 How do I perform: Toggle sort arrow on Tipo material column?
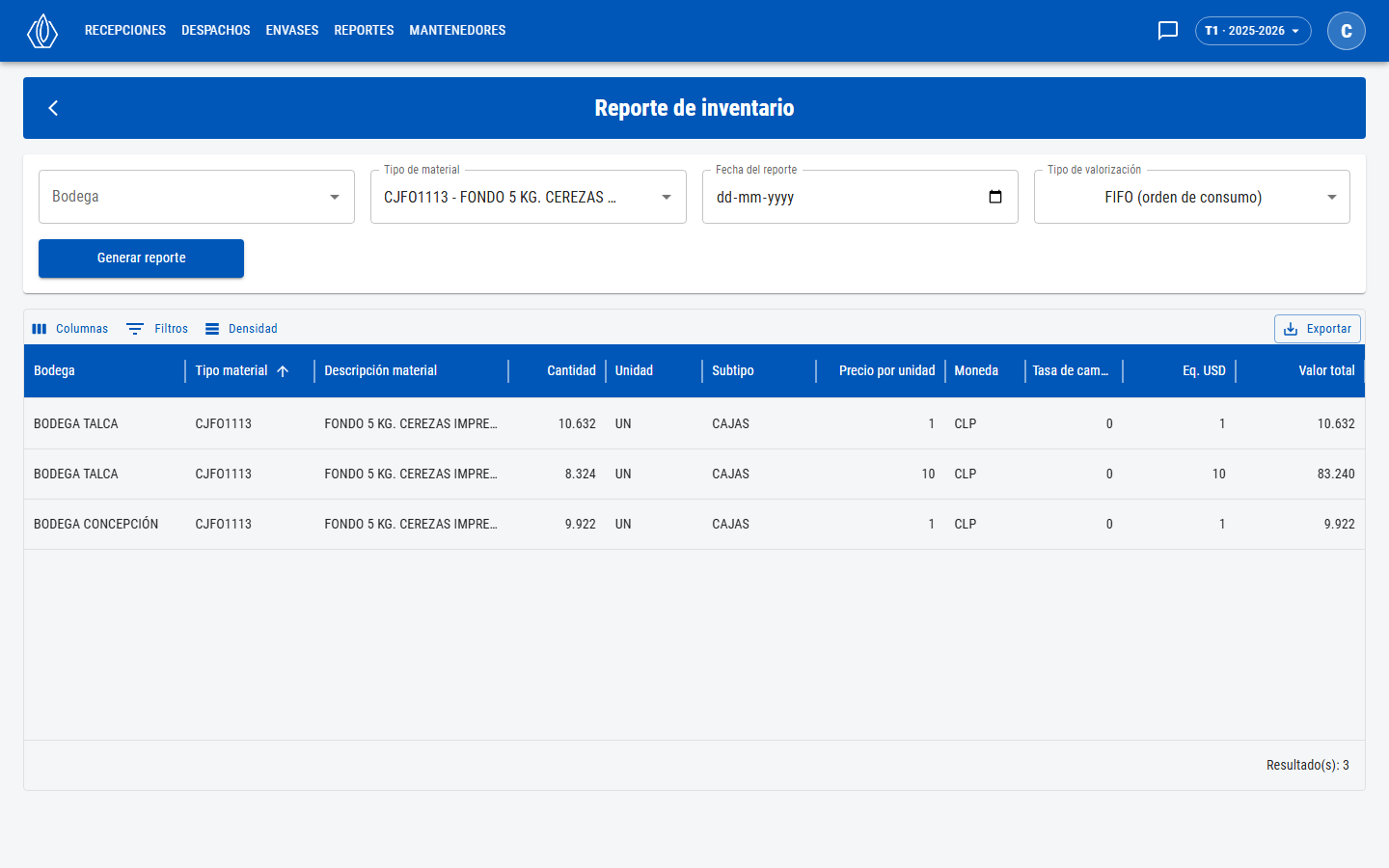click(x=283, y=371)
